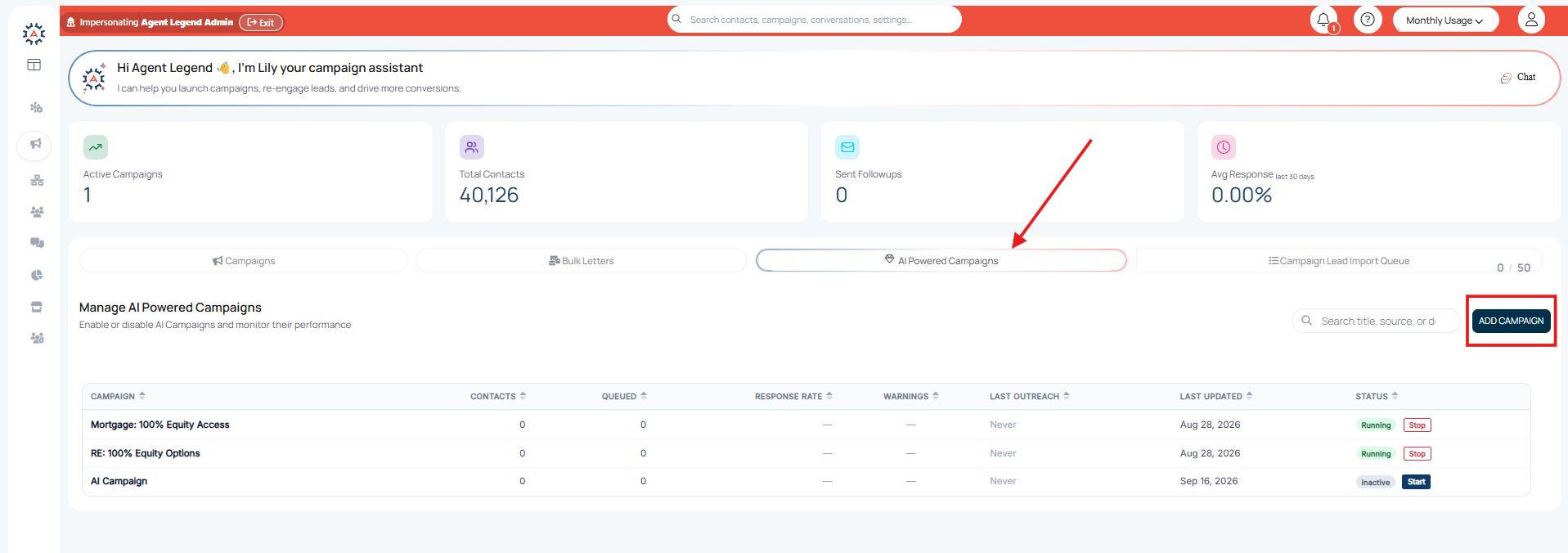
Task: Open the user profile avatar icon
Action: (1531, 20)
